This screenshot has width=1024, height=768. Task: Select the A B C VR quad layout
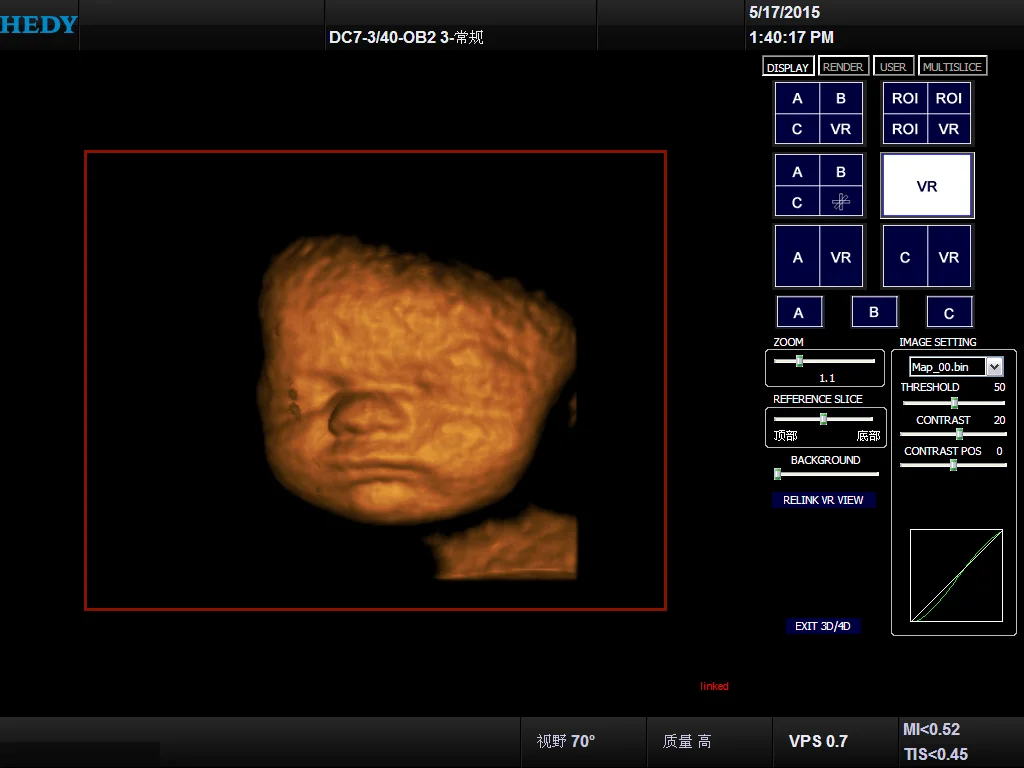pyautogui.click(x=819, y=113)
